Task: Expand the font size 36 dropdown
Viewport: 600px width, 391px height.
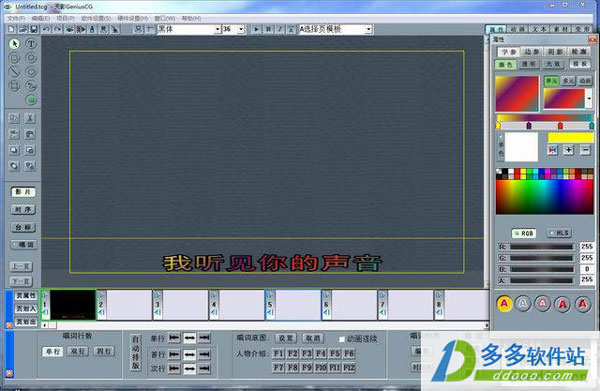Action: 241,29
